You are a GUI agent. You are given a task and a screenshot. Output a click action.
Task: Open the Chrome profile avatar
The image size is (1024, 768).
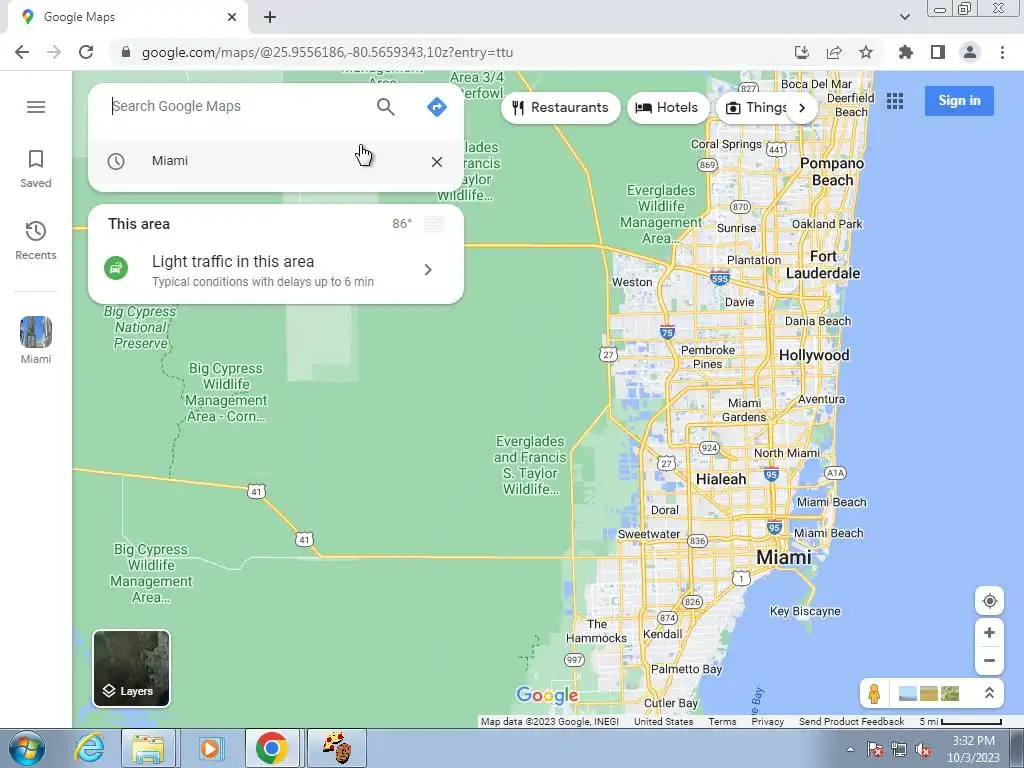[970, 52]
